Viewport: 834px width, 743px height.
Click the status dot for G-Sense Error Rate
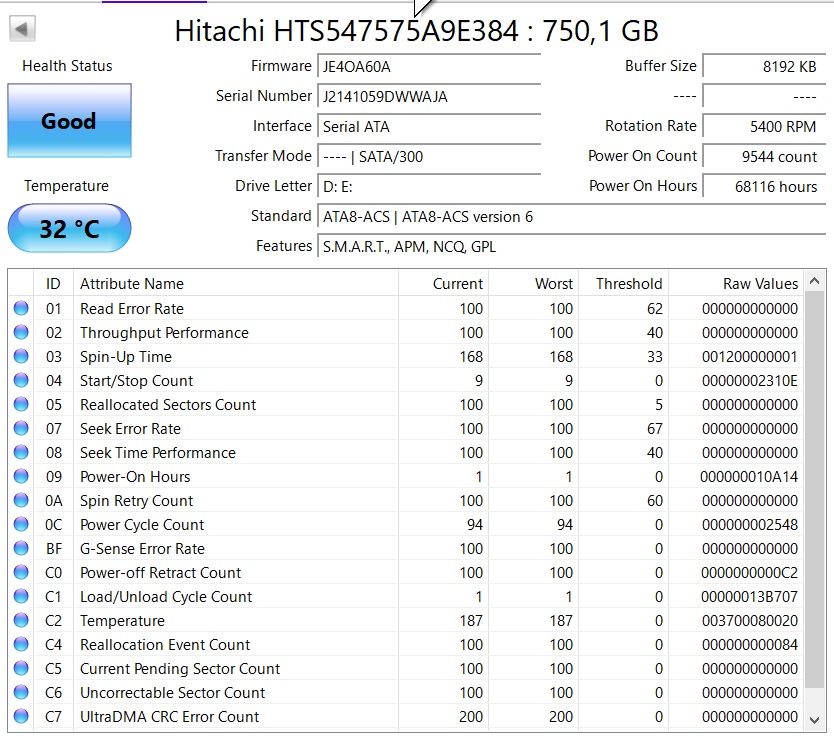21,548
